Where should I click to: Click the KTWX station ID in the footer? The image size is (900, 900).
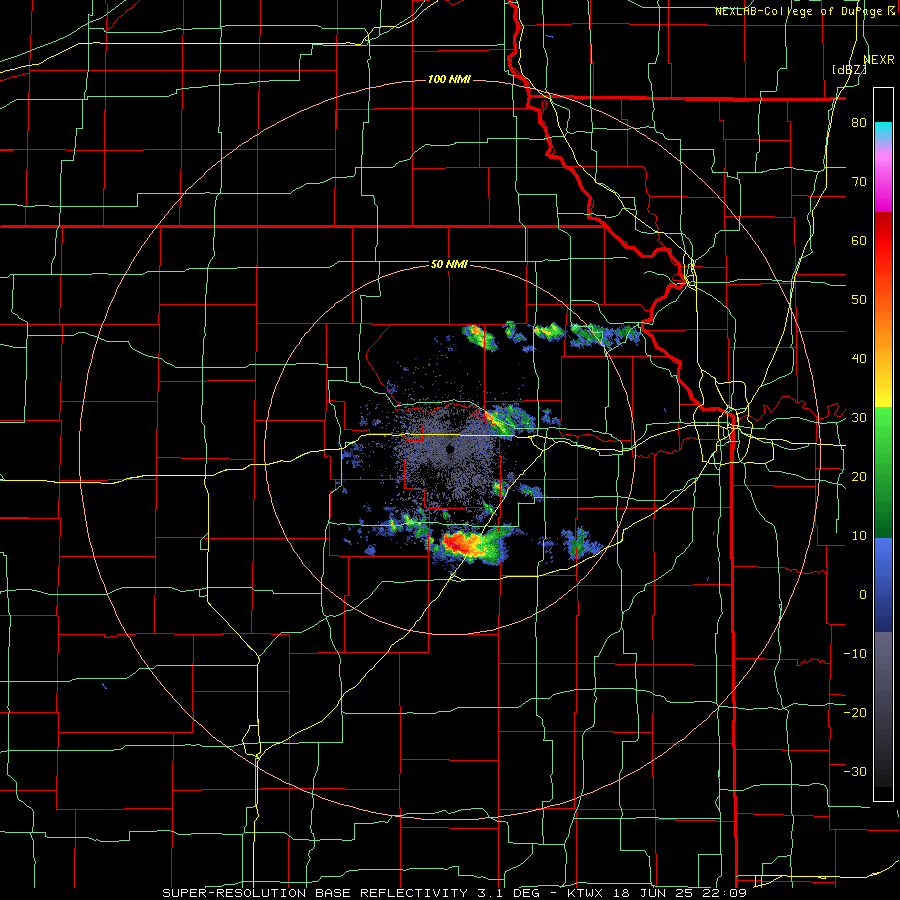584,893
